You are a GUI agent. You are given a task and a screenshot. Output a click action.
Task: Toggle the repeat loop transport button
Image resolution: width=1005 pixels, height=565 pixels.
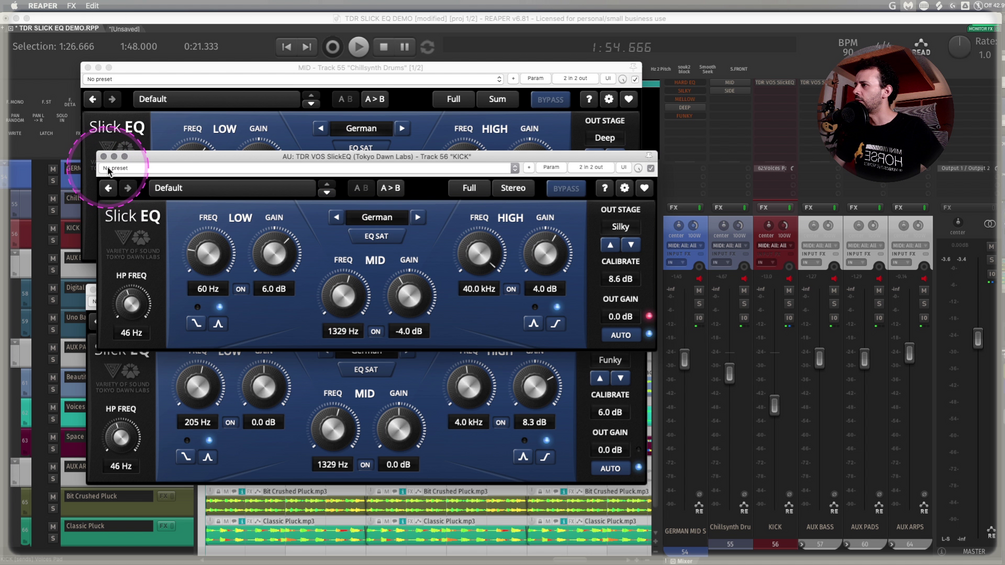428,47
